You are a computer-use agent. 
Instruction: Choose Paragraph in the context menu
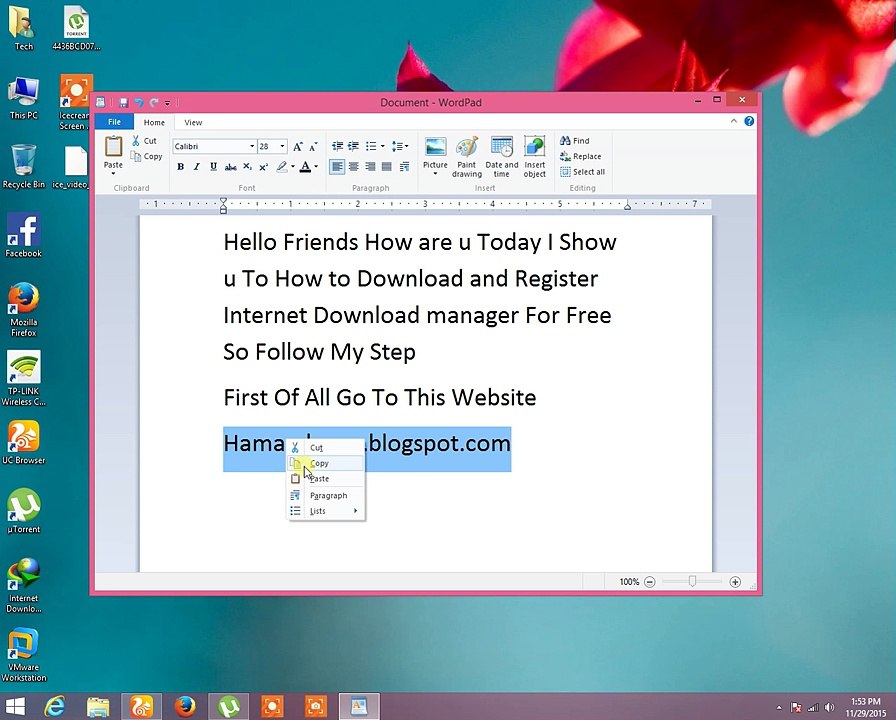click(325, 495)
